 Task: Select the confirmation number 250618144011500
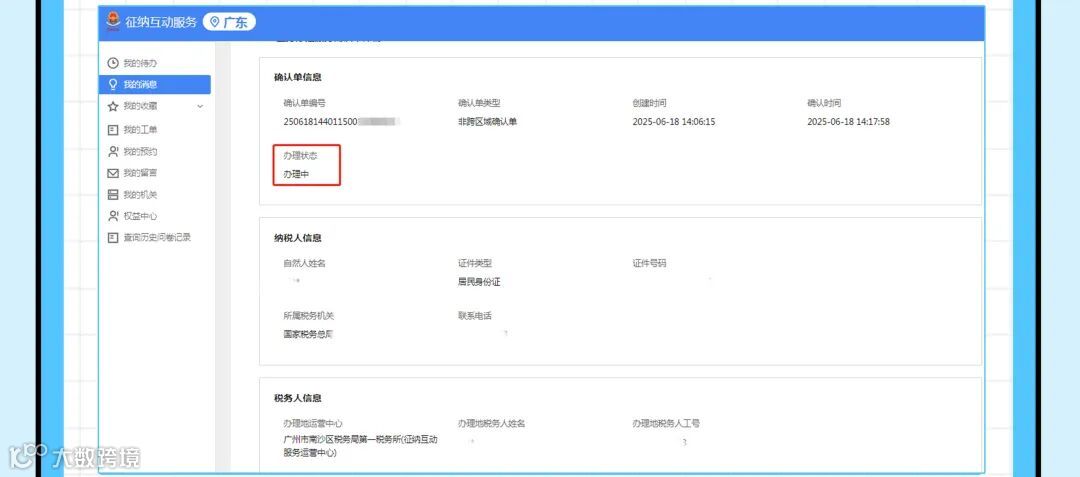[320, 122]
